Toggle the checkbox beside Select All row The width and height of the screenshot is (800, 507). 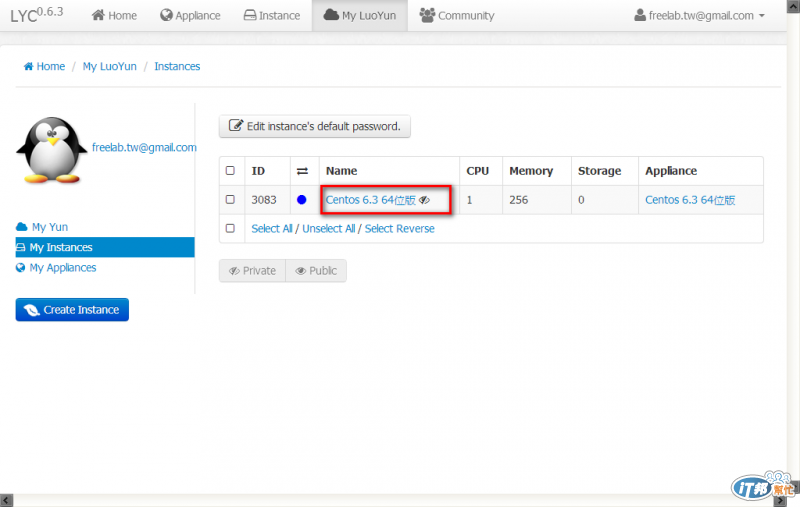230,228
